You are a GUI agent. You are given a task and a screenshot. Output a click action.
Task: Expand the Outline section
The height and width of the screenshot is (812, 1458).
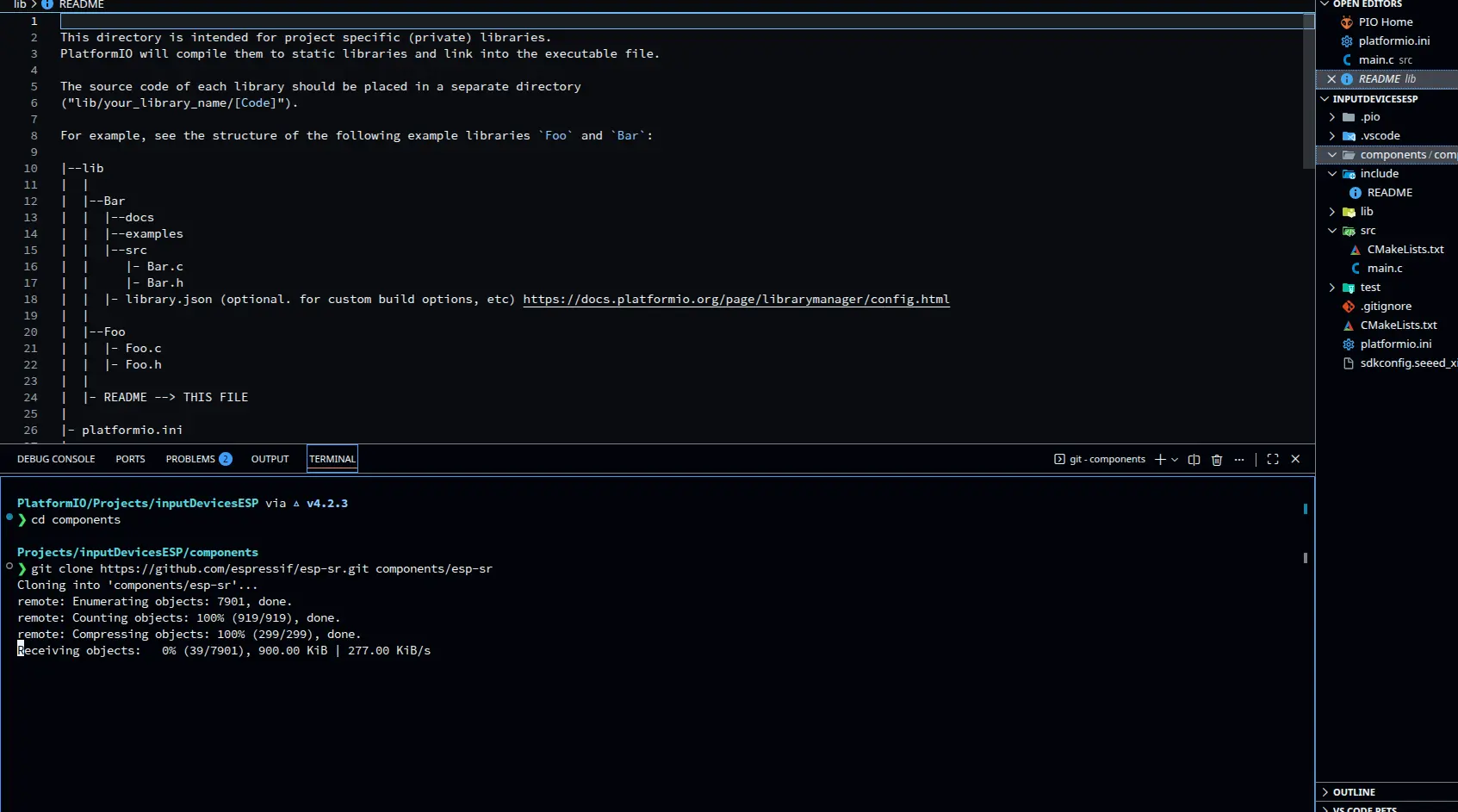(1325, 792)
